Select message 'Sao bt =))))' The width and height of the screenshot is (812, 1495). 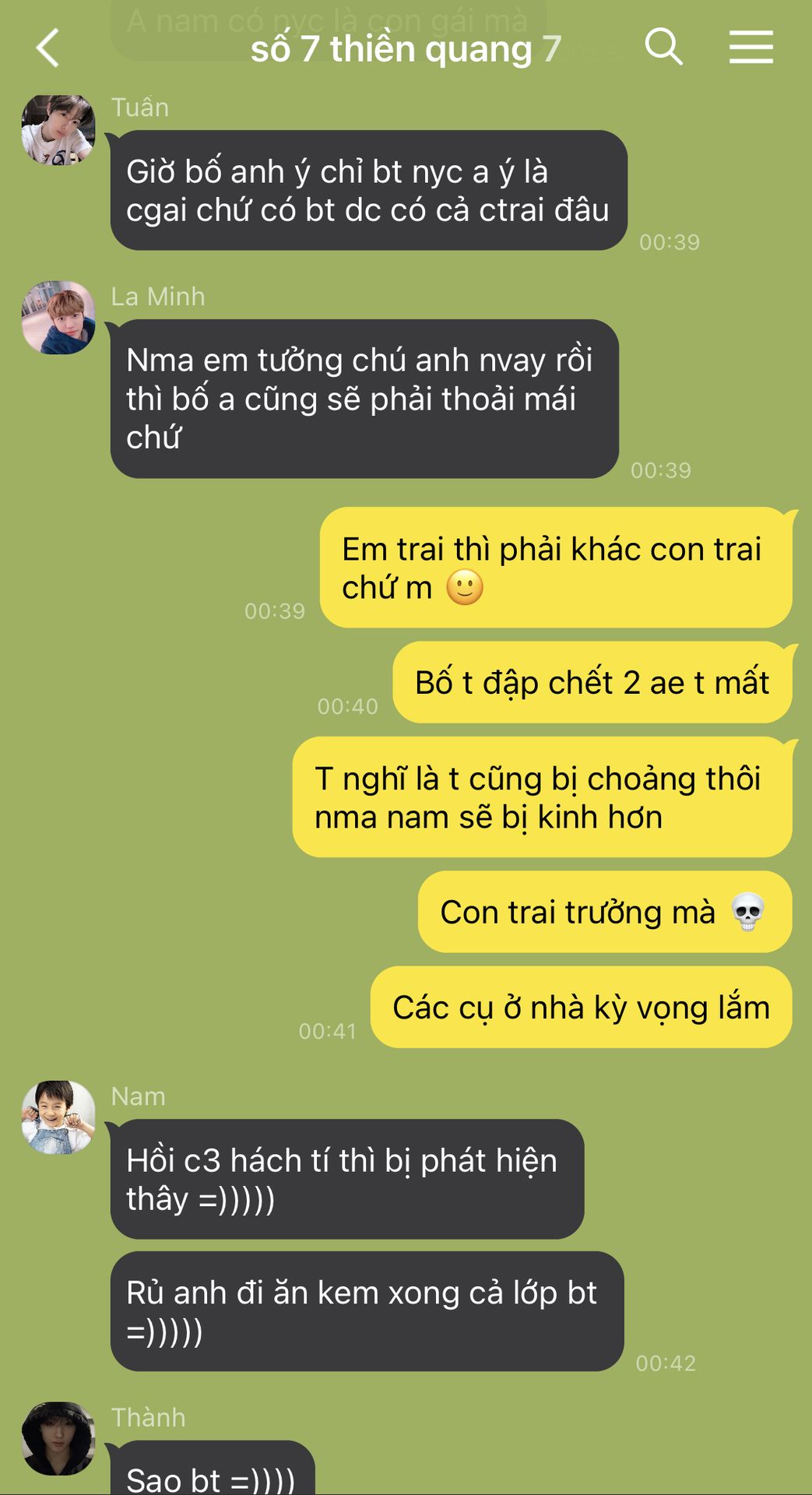click(213, 1469)
